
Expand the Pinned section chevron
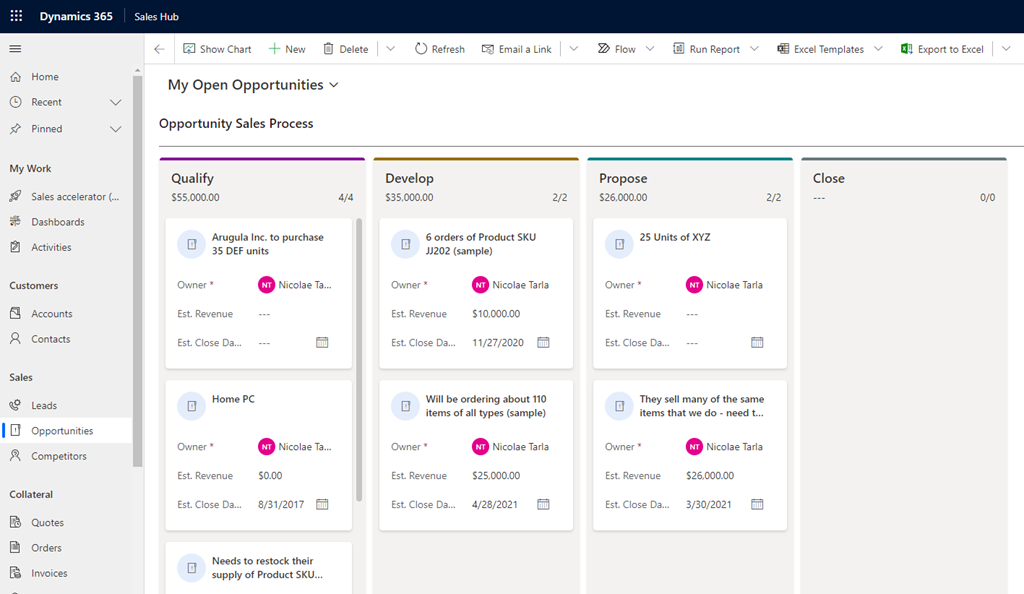[x=115, y=129]
